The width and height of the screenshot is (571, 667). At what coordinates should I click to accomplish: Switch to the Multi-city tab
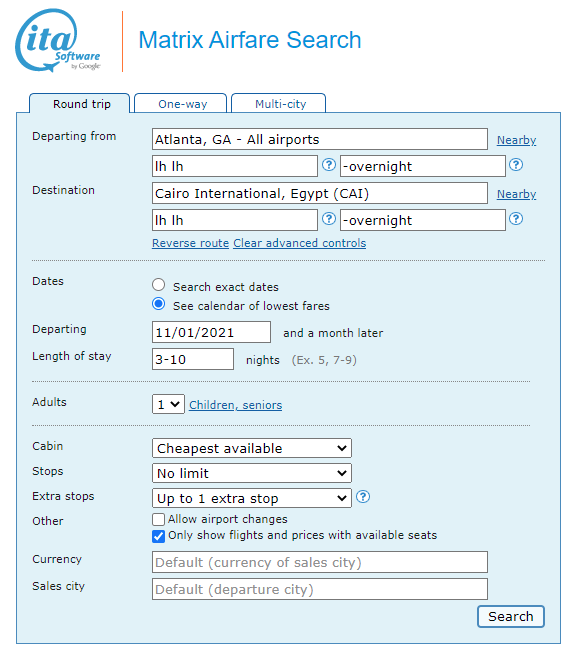tap(279, 103)
